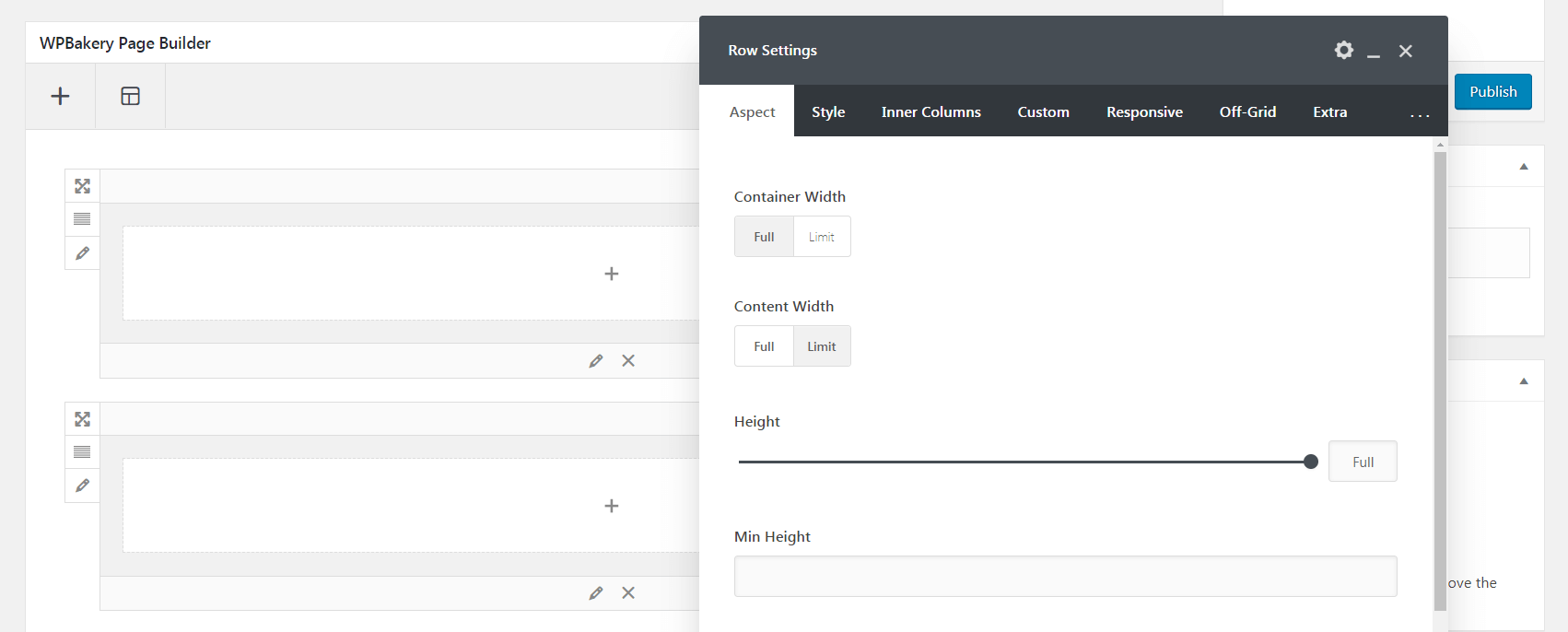Delete the second row's column with the X icon
1568x632 pixels.
628,593
